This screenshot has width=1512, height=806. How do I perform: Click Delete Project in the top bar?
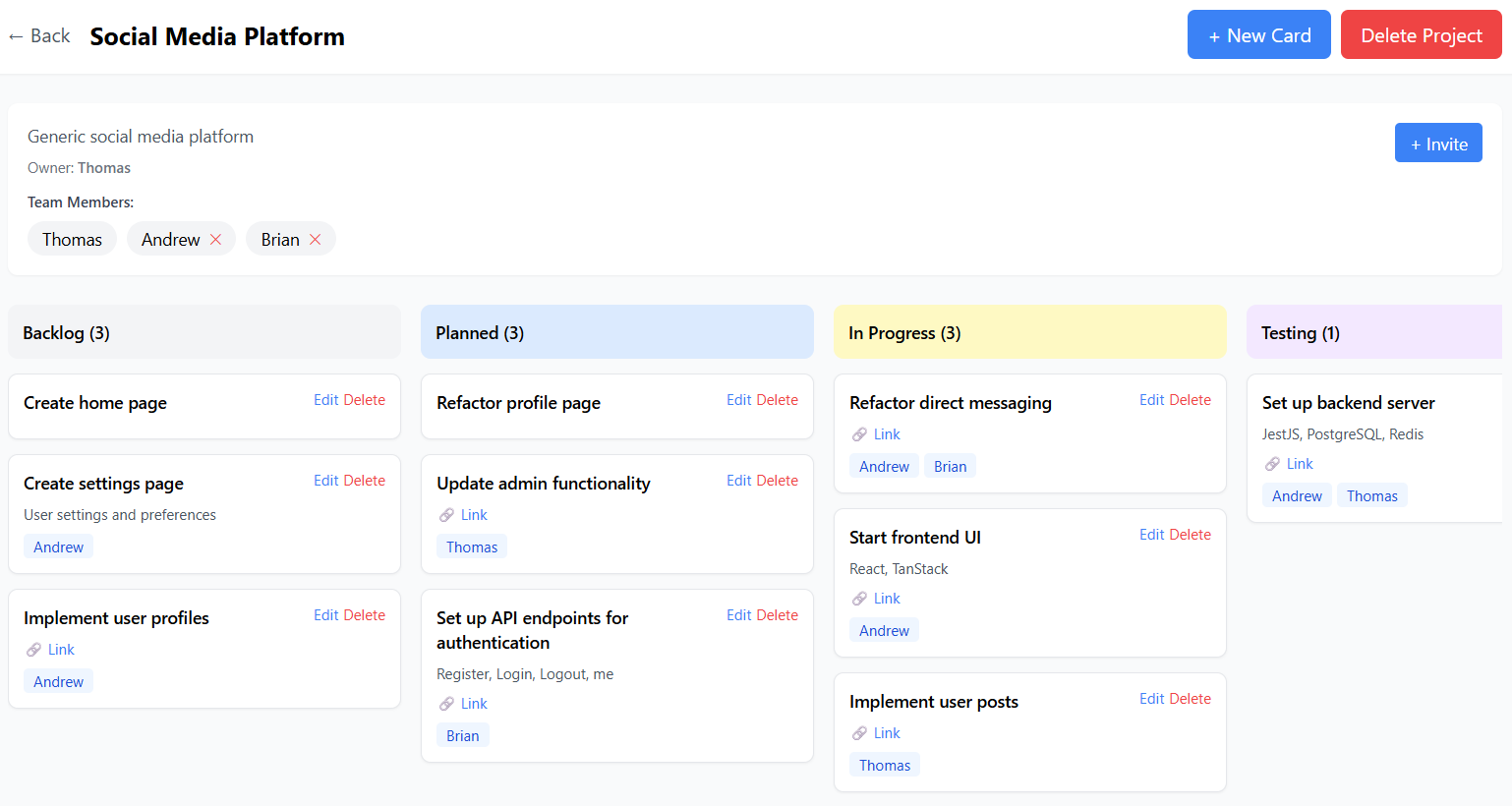[x=1421, y=34]
